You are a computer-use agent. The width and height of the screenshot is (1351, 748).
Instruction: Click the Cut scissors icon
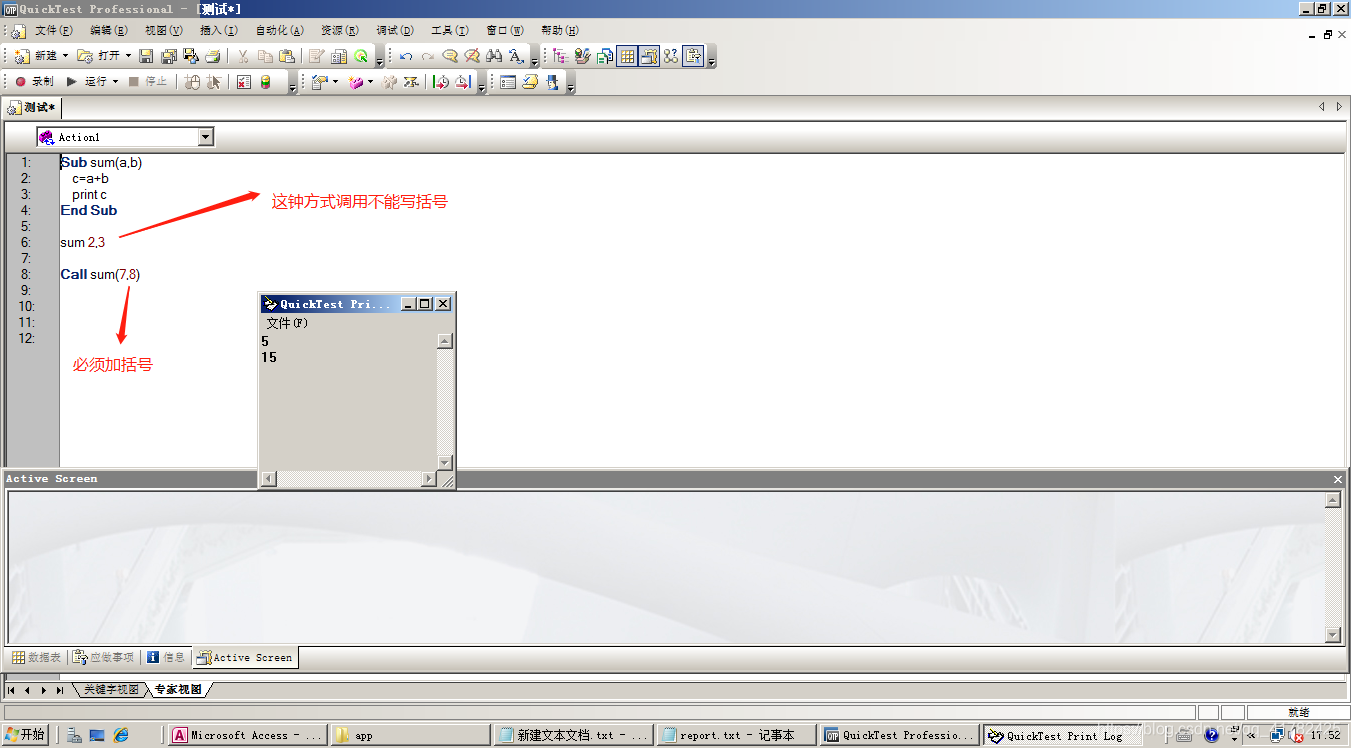[x=242, y=56]
